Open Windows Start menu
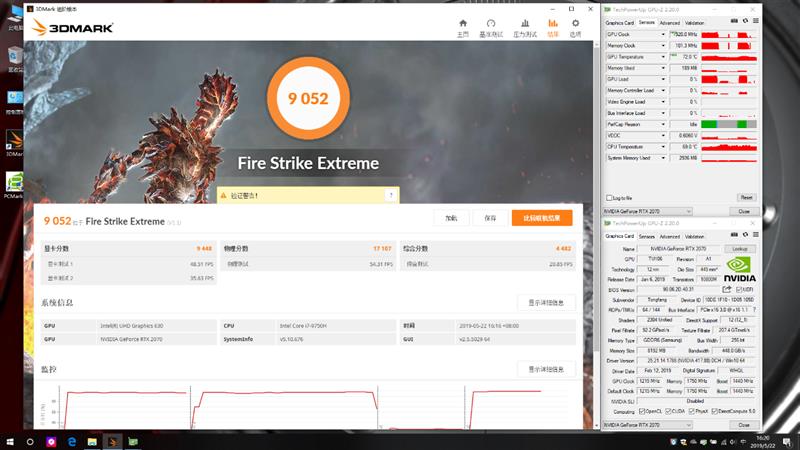The width and height of the screenshot is (800, 450). pos(10,442)
